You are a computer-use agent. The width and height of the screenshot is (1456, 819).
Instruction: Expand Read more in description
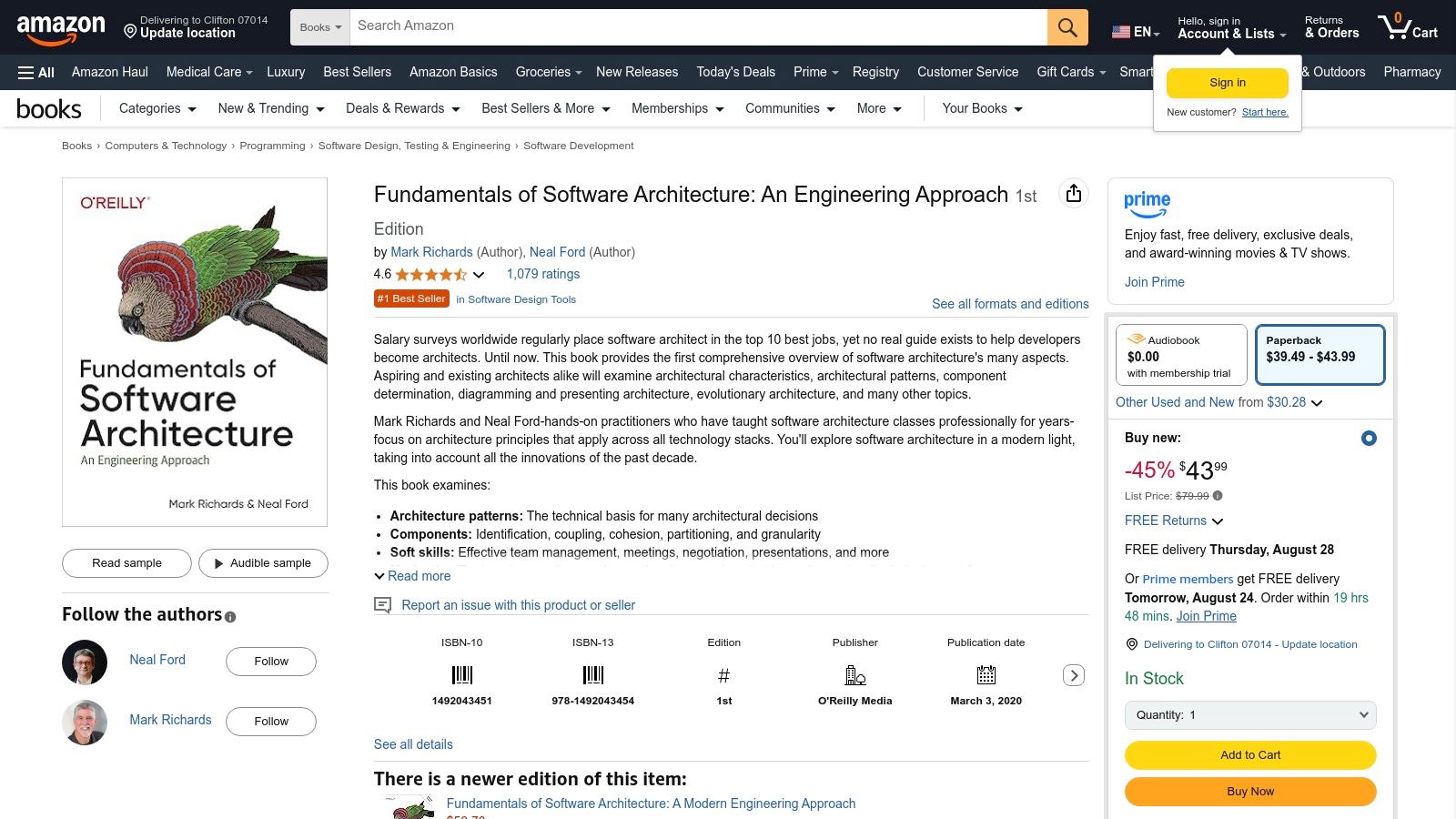tap(412, 576)
